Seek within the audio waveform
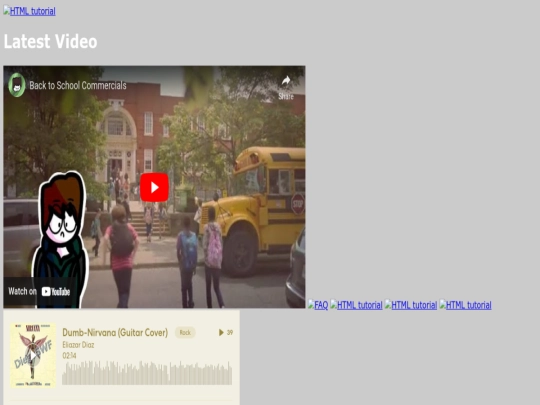Image resolution: width=540 pixels, height=405 pixels. point(147,373)
